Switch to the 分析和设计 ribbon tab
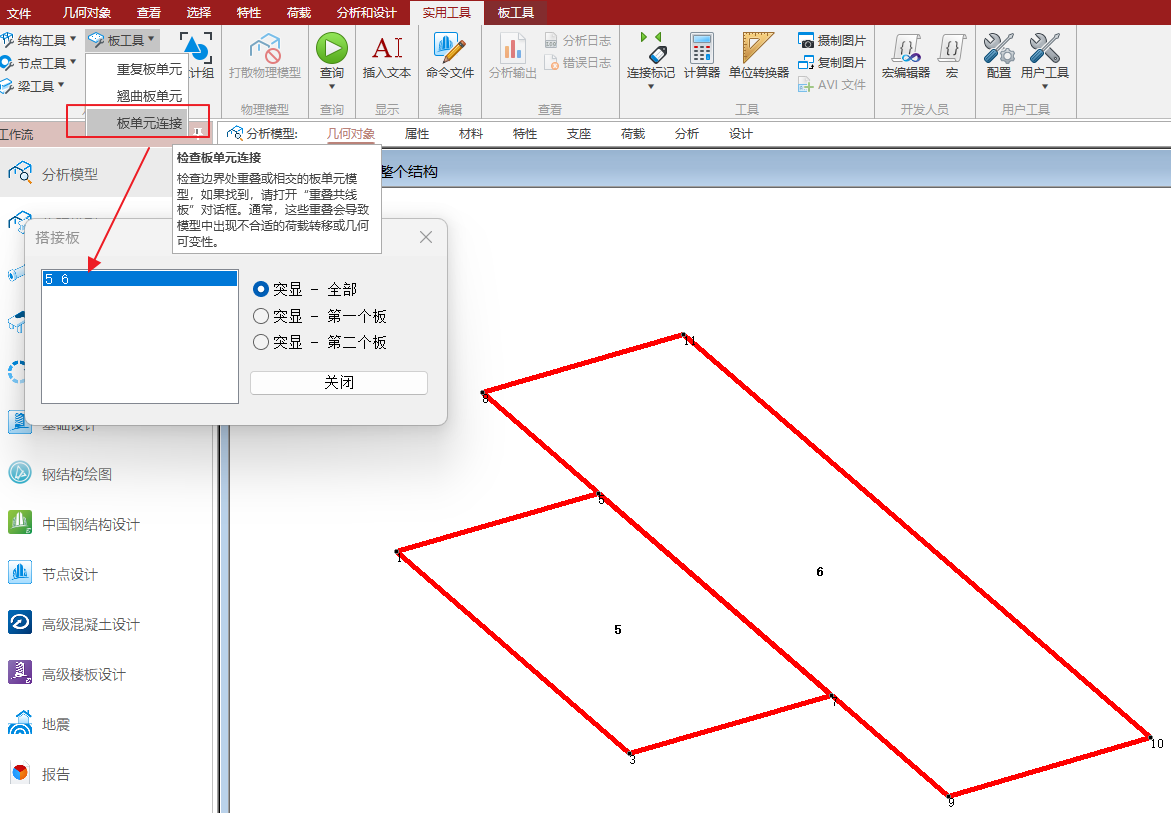The height and width of the screenshot is (813, 1171). pyautogui.click(x=367, y=13)
